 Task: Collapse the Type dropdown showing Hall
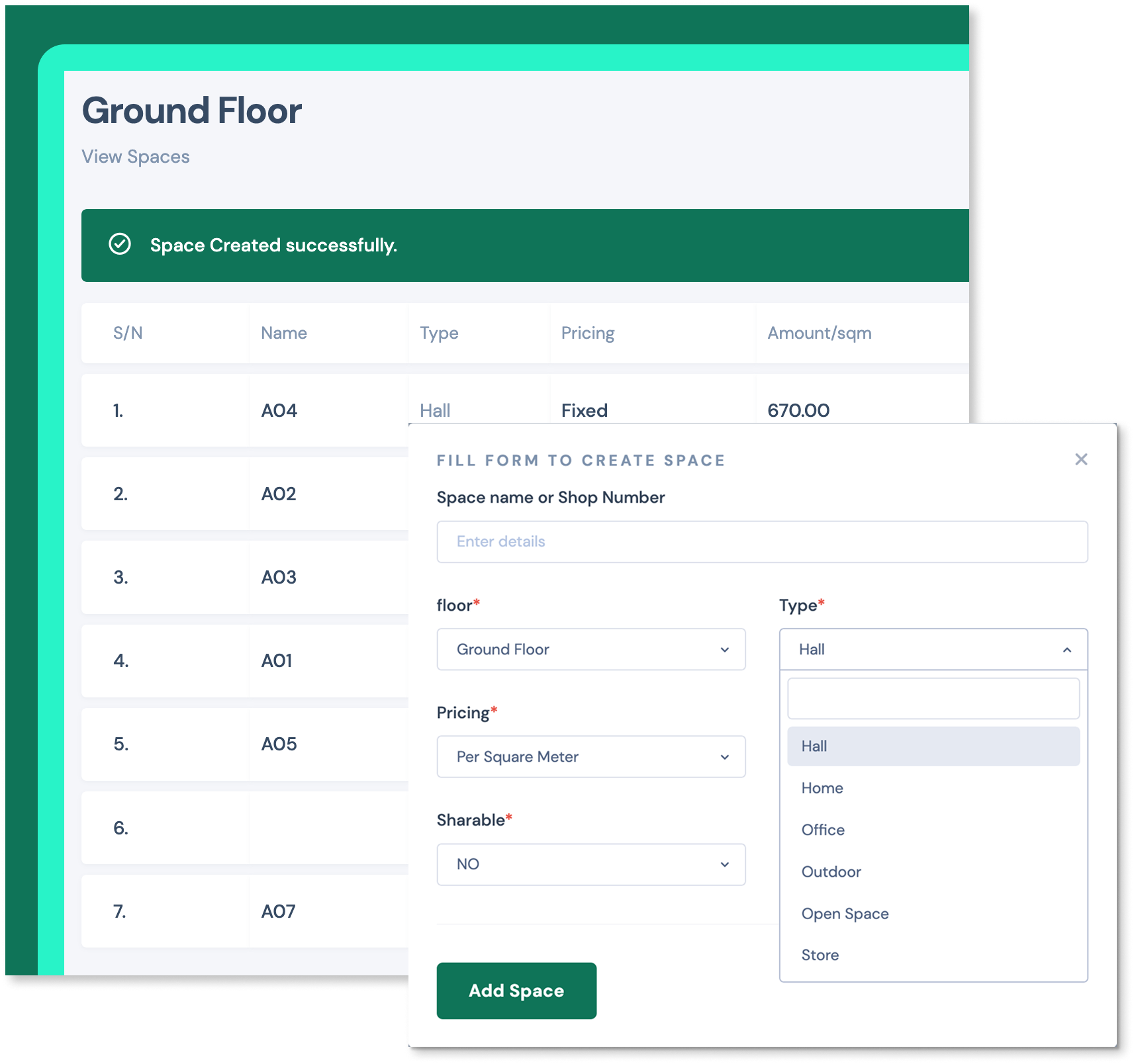tap(933, 649)
